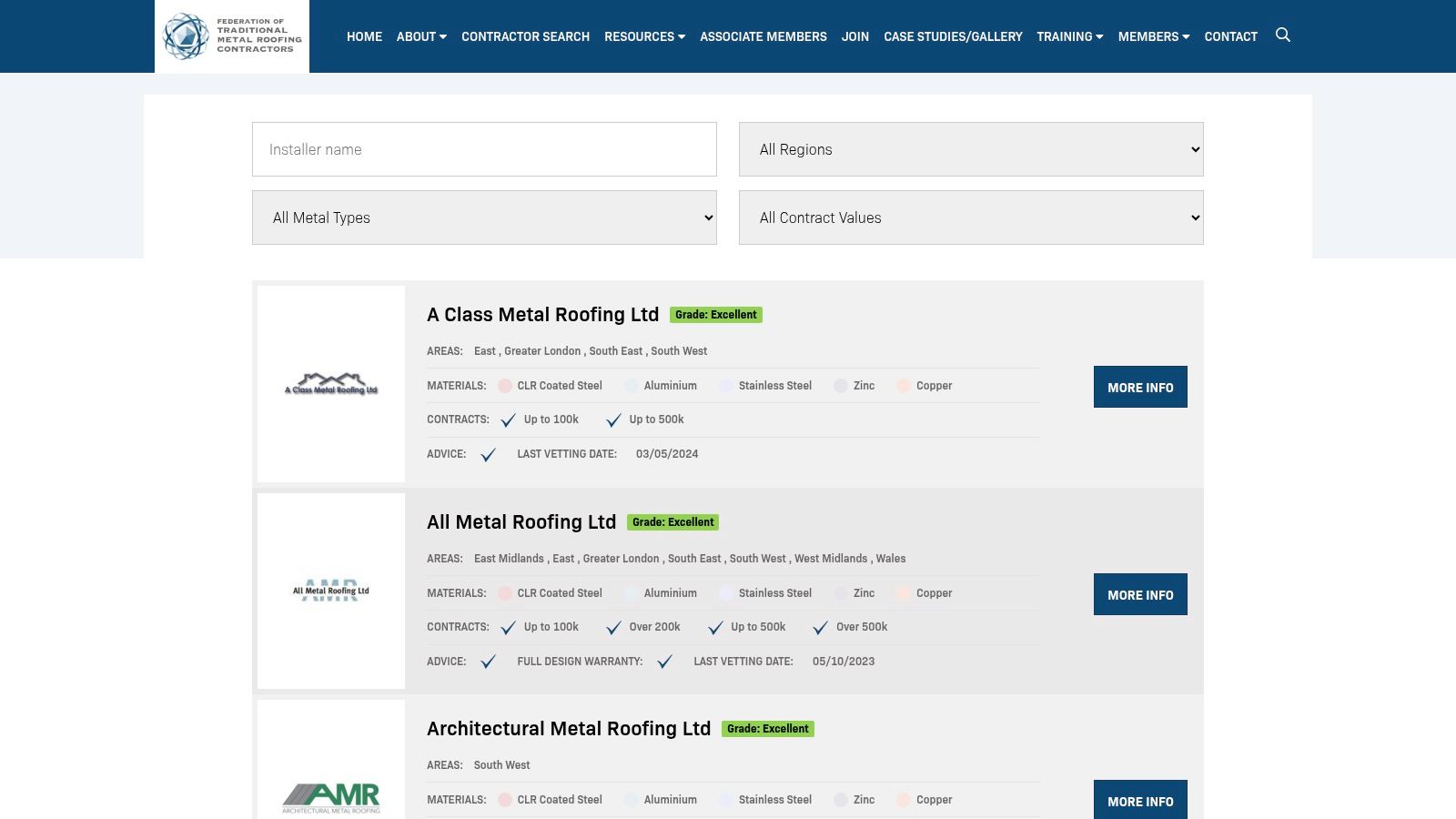Viewport: 1456px width, 819px height.
Task: Open the All Contract Values dropdown
Action: click(971, 217)
